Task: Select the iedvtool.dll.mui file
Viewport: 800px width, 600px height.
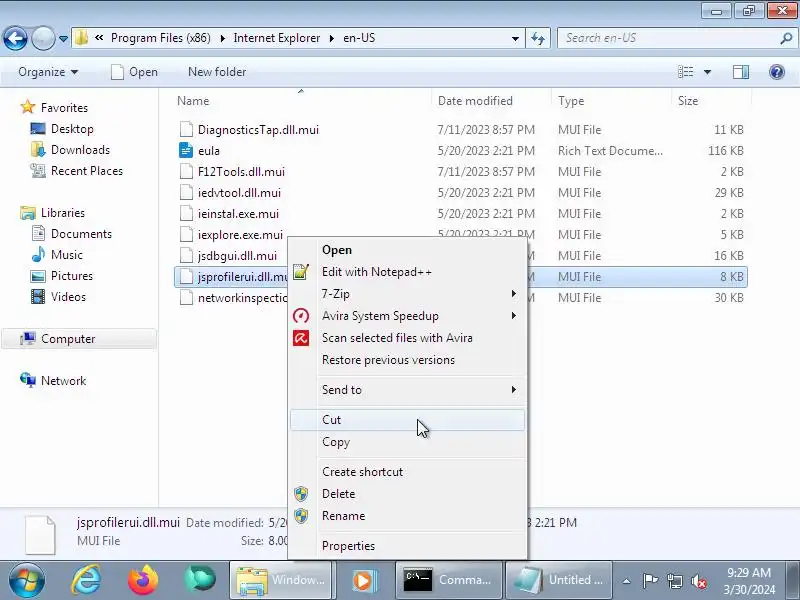Action: 239,193
